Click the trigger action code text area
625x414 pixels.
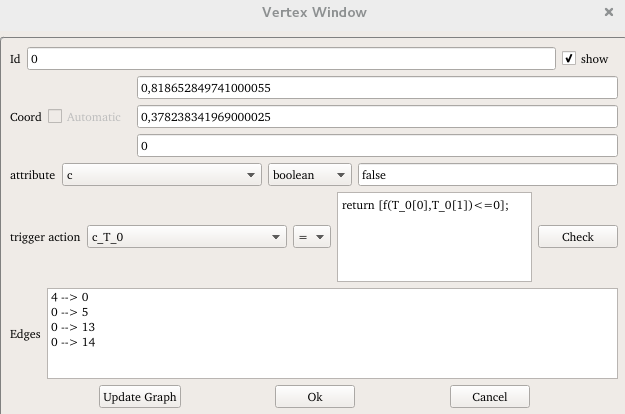434,237
